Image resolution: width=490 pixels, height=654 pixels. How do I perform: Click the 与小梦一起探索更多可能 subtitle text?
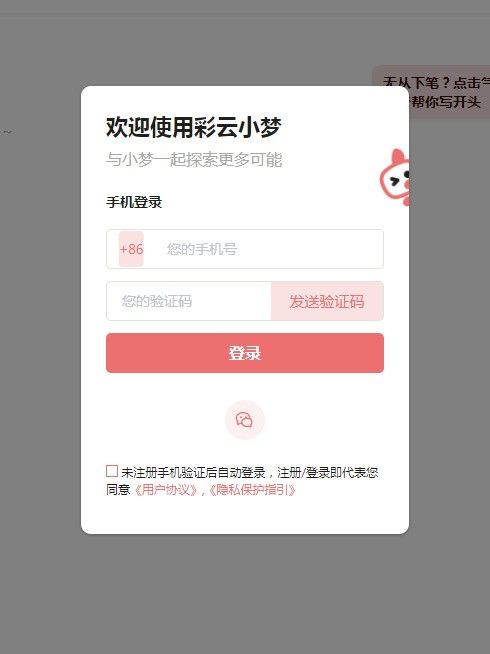click(x=194, y=160)
